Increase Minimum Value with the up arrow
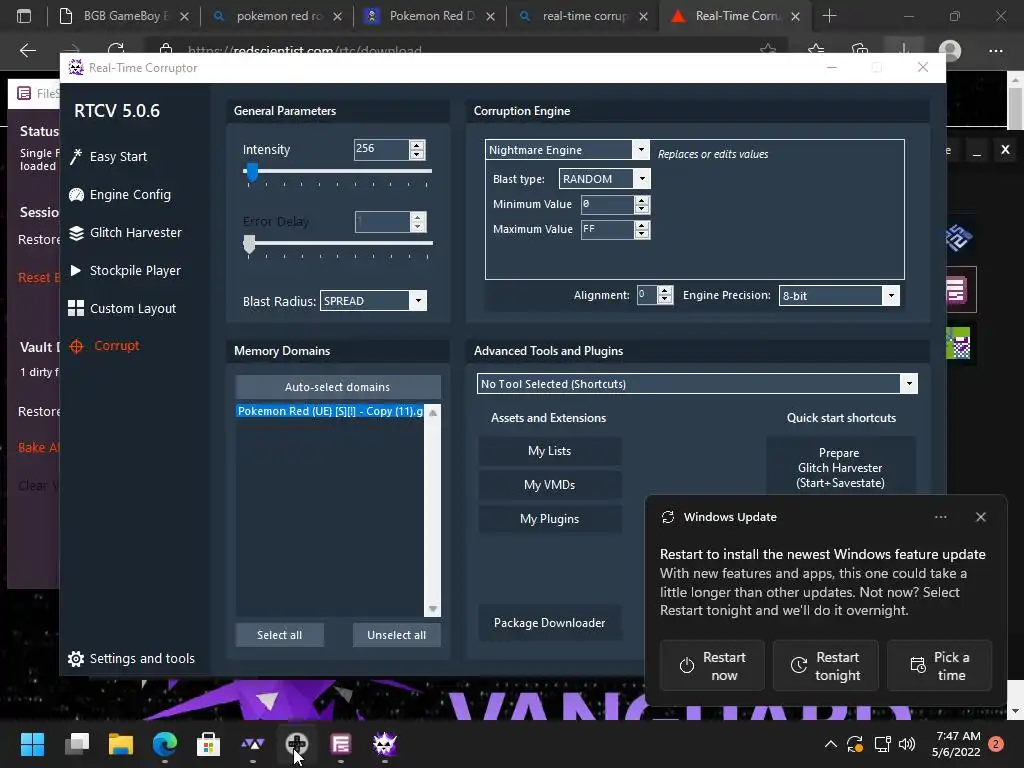 [x=642, y=200]
